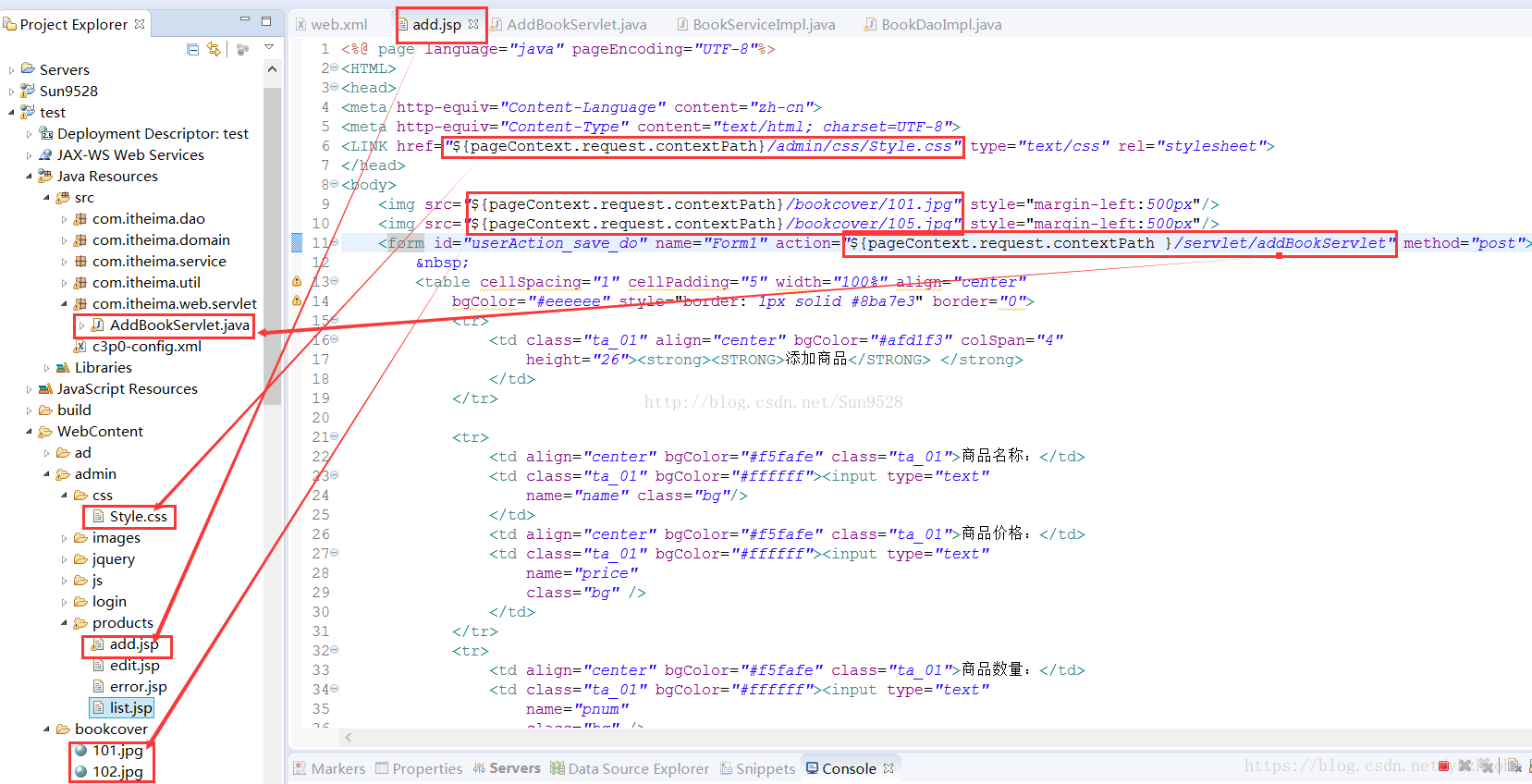Click the Servers folder icon

coord(28,69)
